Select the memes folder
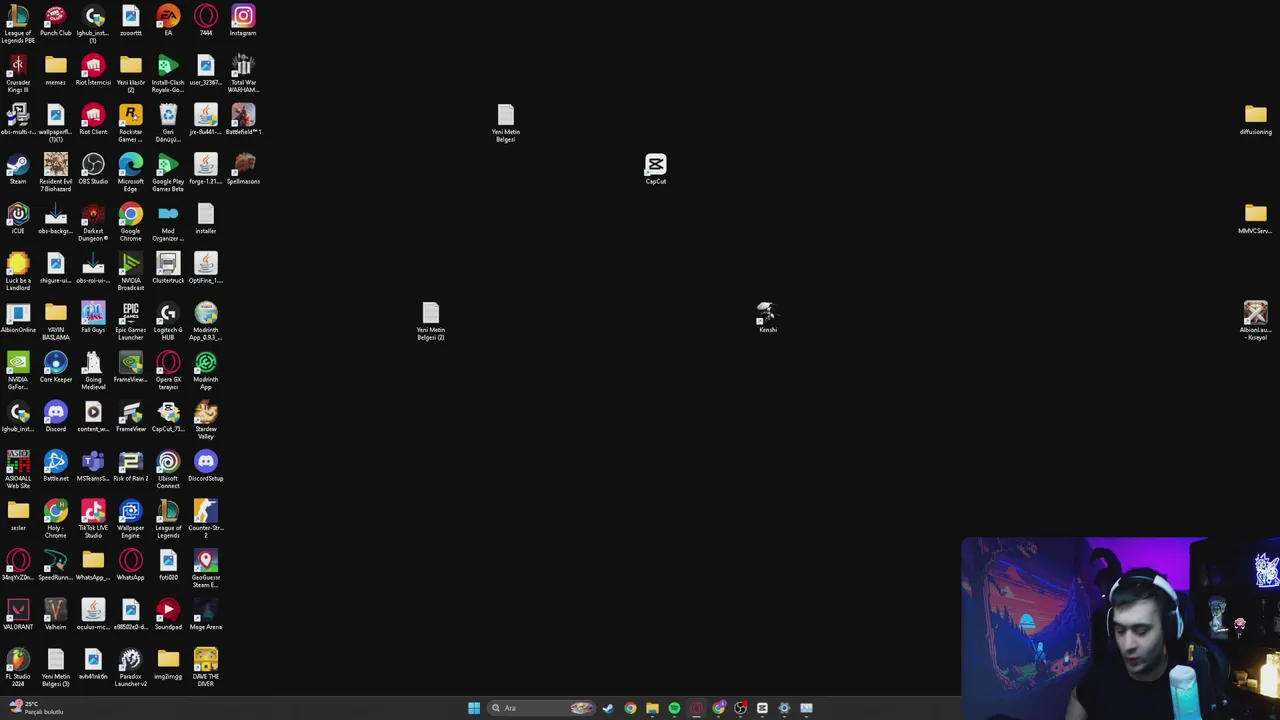1280x720 pixels. click(56, 70)
